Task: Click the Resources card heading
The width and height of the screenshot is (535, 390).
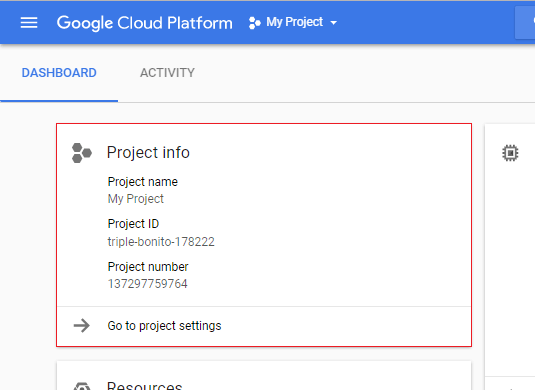Action: pos(145,386)
